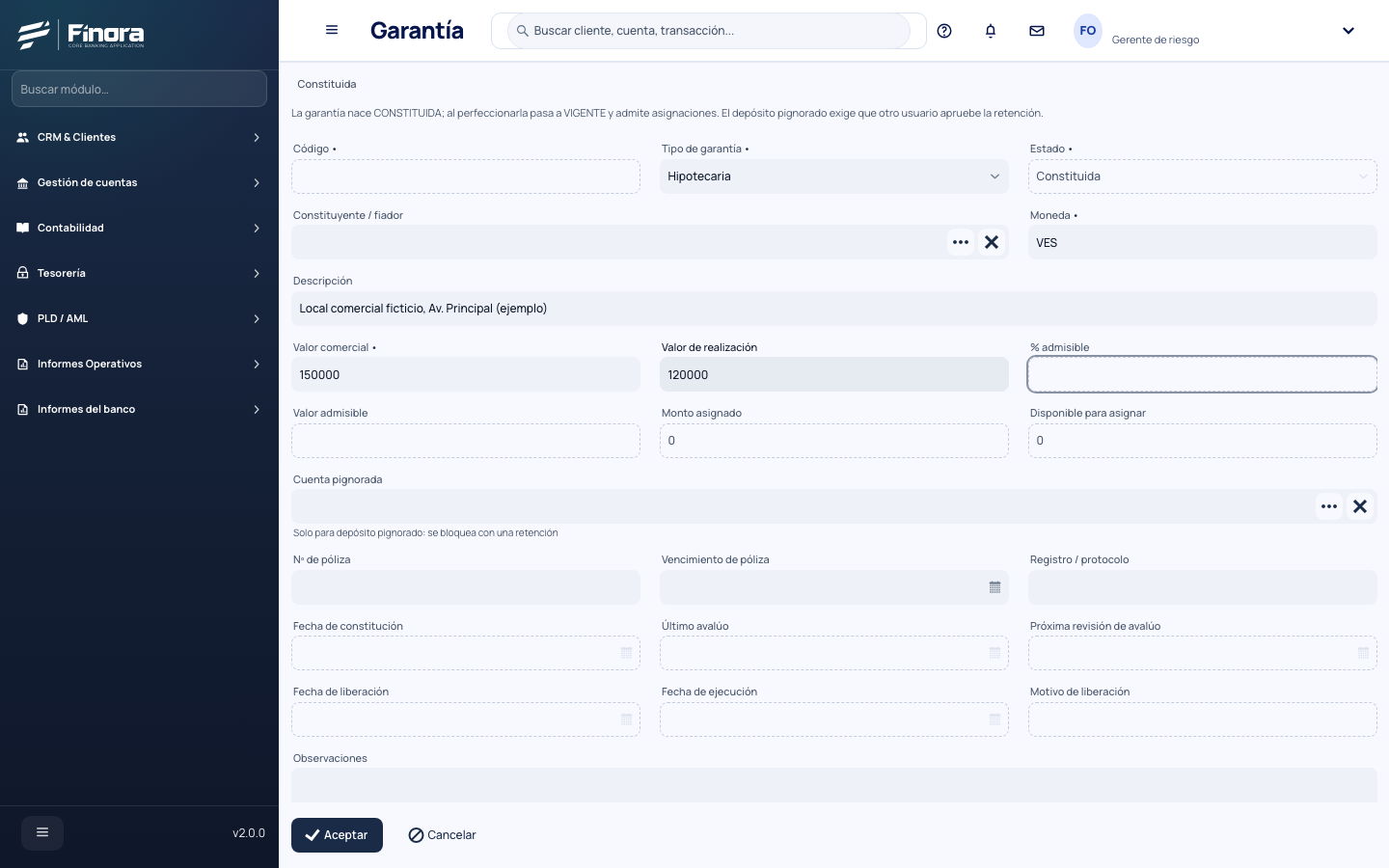Viewport: 1389px width, 868px height.
Task: Open lookup dots for Constituyente / fiador
Action: coord(961,242)
